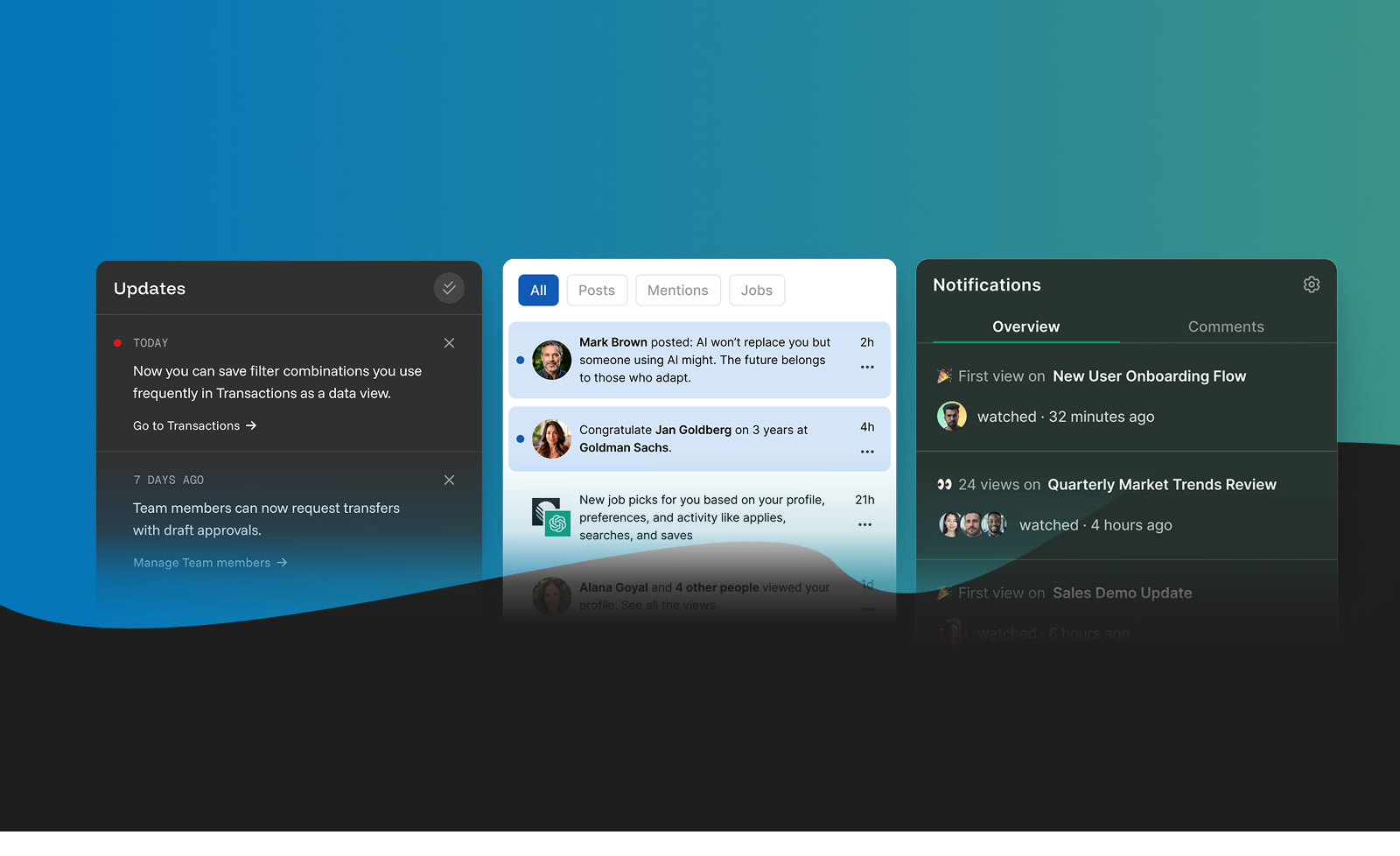Dismiss today's update about filter combinations

pos(449,343)
